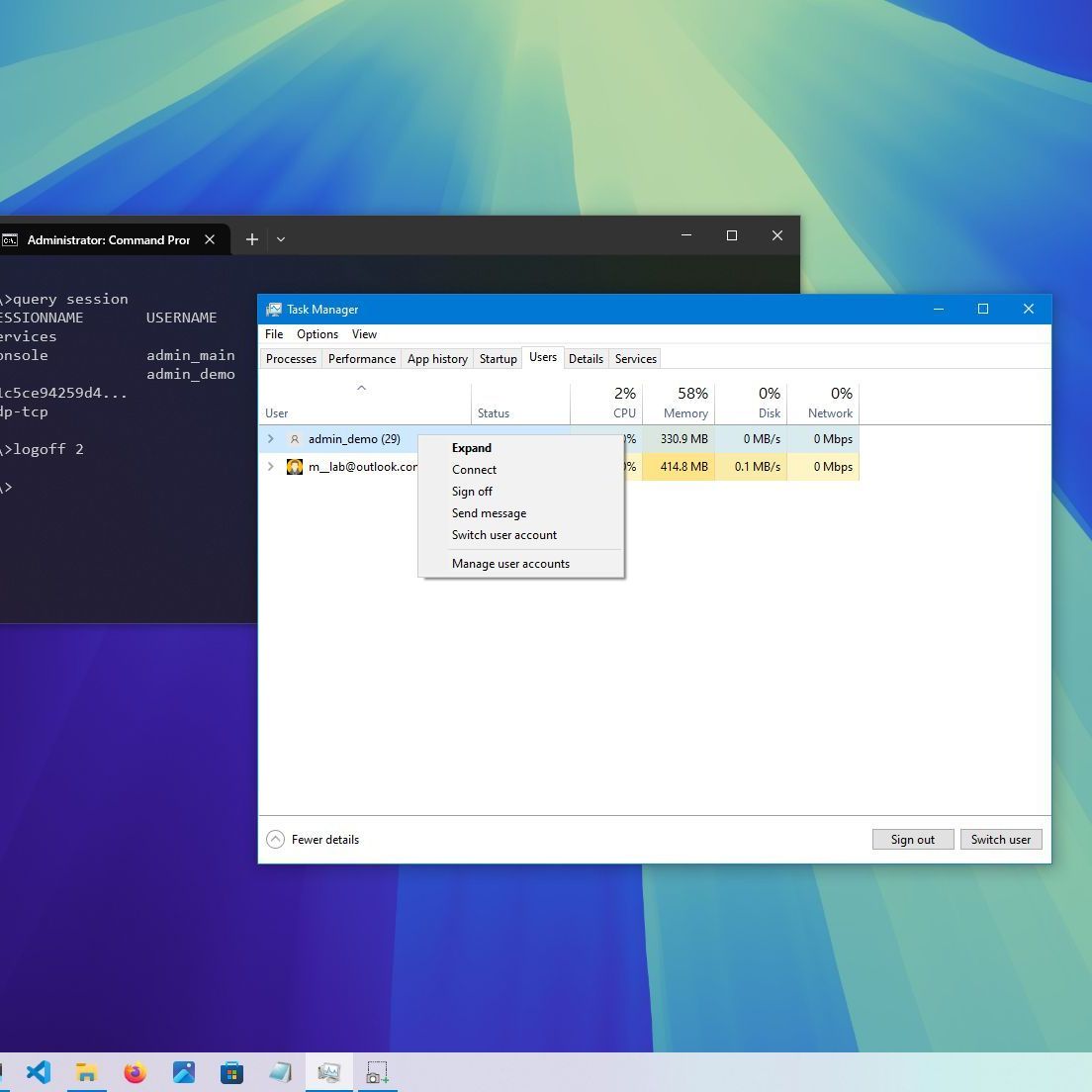Open Notepad from the taskbar

click(280, 1072)
